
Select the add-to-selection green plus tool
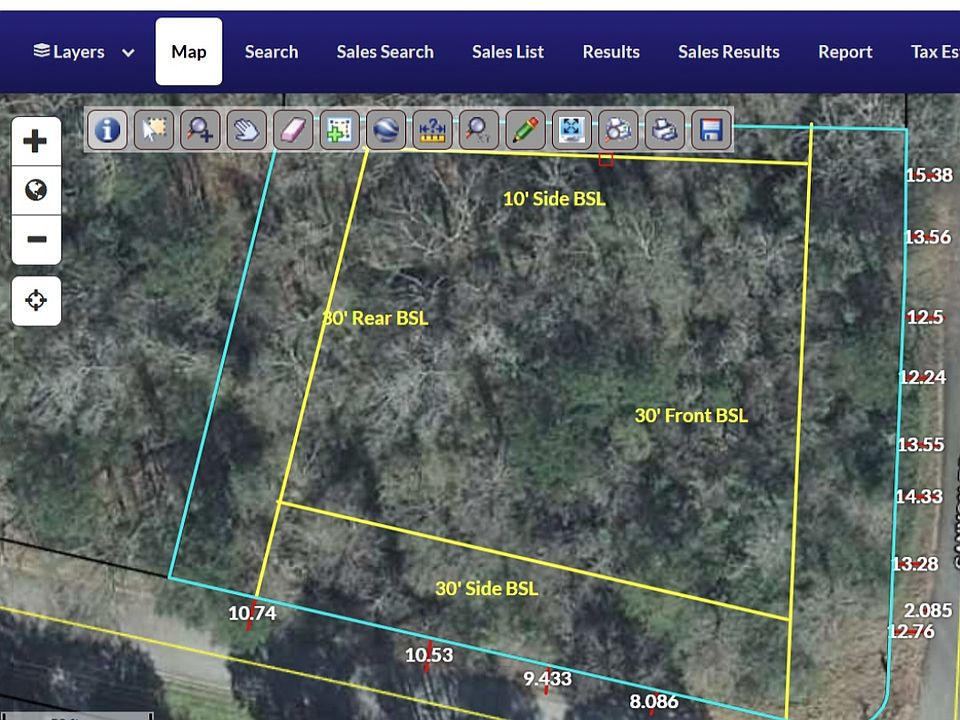tap(340, 130)
